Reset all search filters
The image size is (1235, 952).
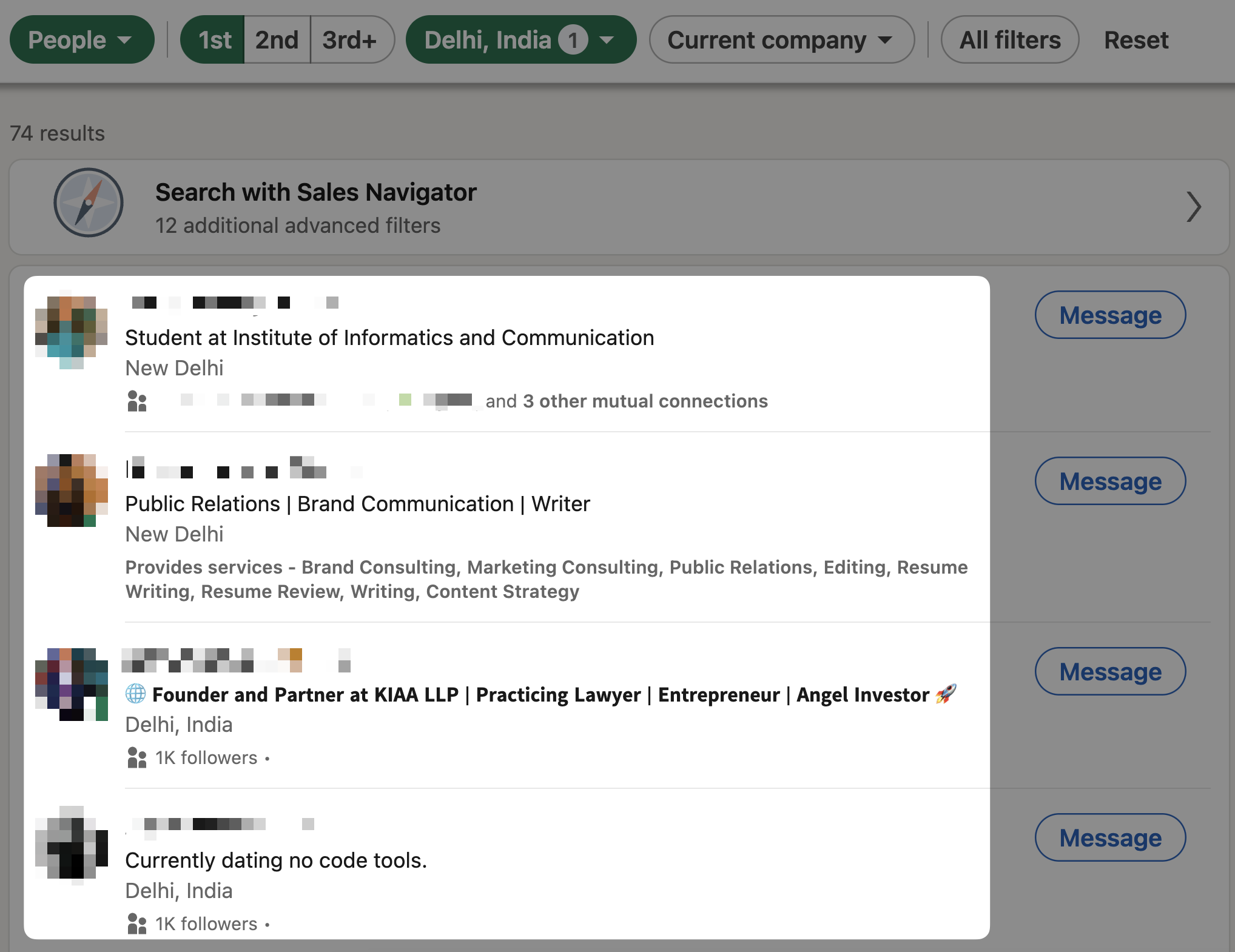(1136, 40)
